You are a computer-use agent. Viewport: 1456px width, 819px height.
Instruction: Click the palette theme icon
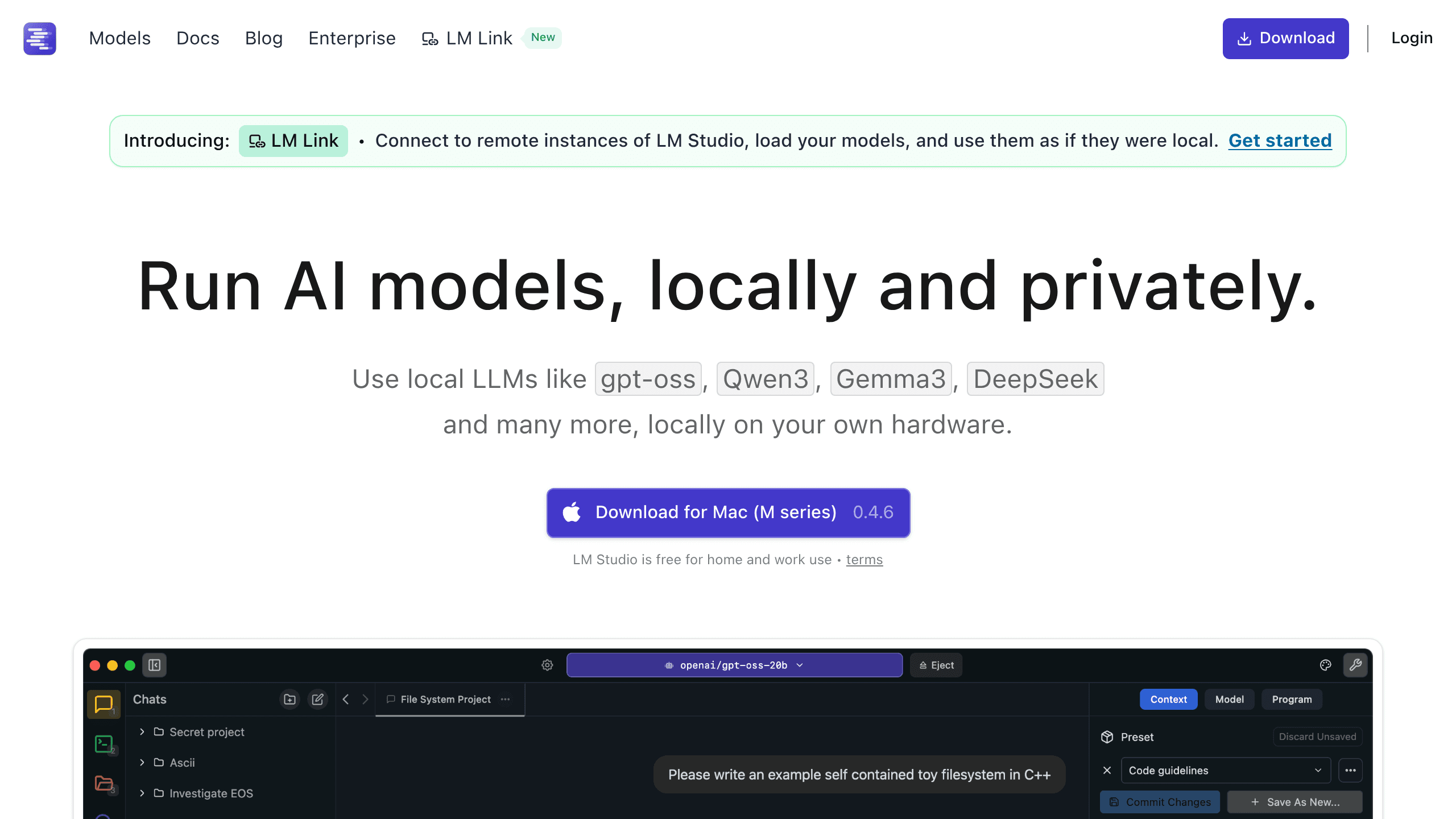click(x=1326, y=665)
